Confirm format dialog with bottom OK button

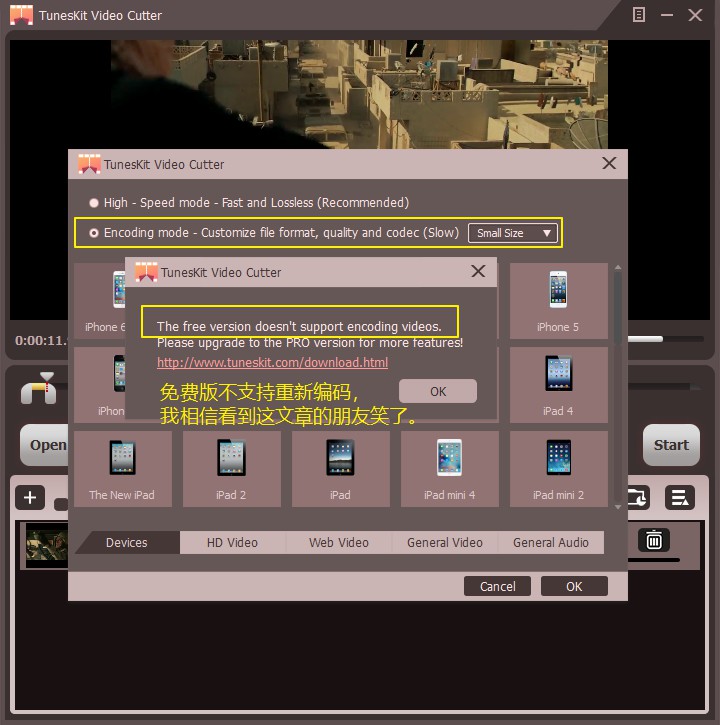click(574, 586)
